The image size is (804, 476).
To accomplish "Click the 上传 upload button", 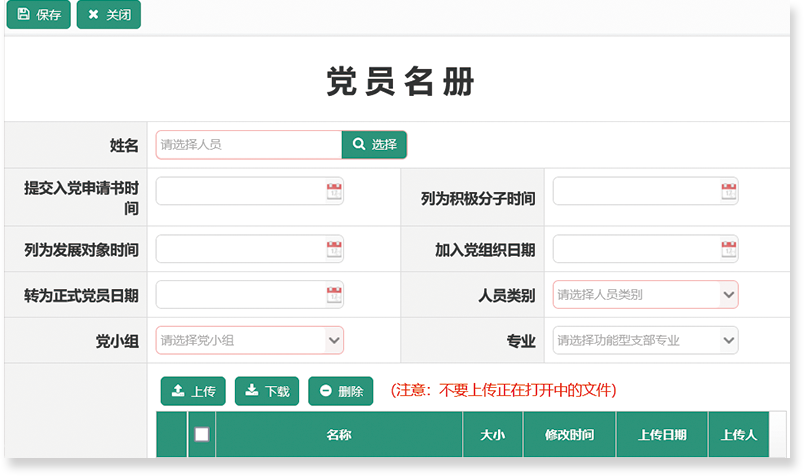I will click(193, 391).
